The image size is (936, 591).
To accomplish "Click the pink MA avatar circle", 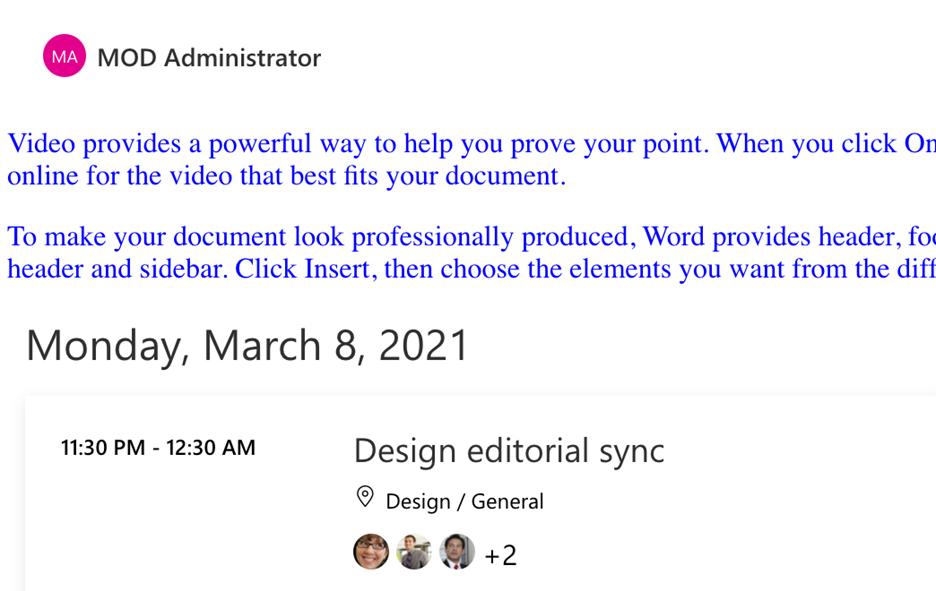I will click(x=64, y=56).
